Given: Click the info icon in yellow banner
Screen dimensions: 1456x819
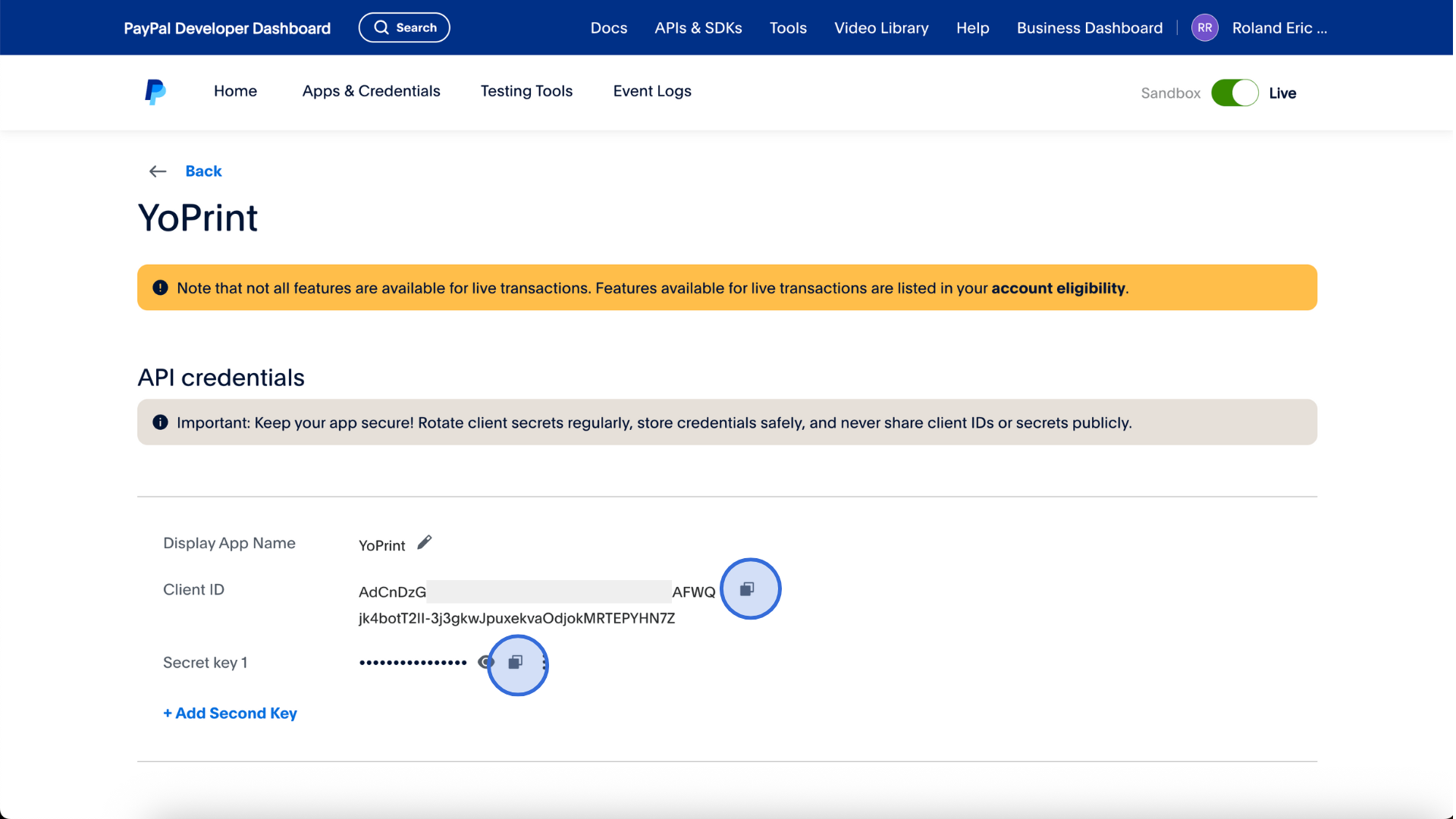Looking at the screenshot, I should 160,287.
